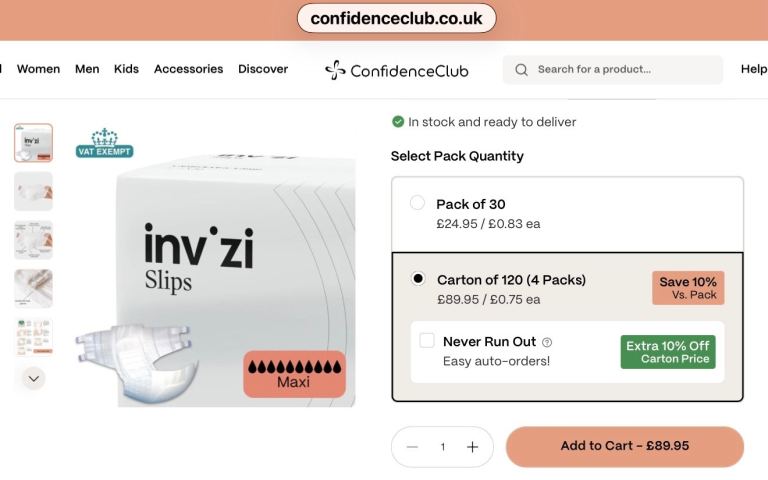Open the ConfidenceClub logo home link
This screenshot has height=480, width=768.
(397, 71)
